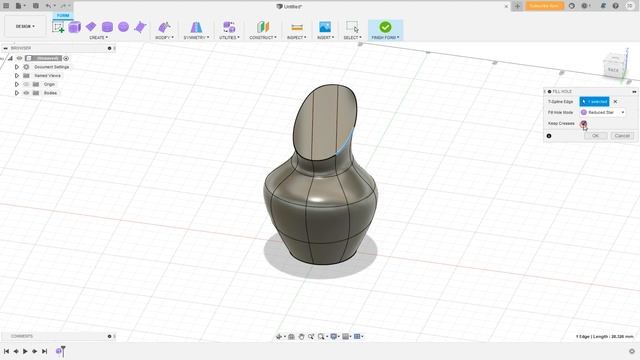The image size is (640, 360).
Task: Collapse the Browser panel
Action: point(5,48)
